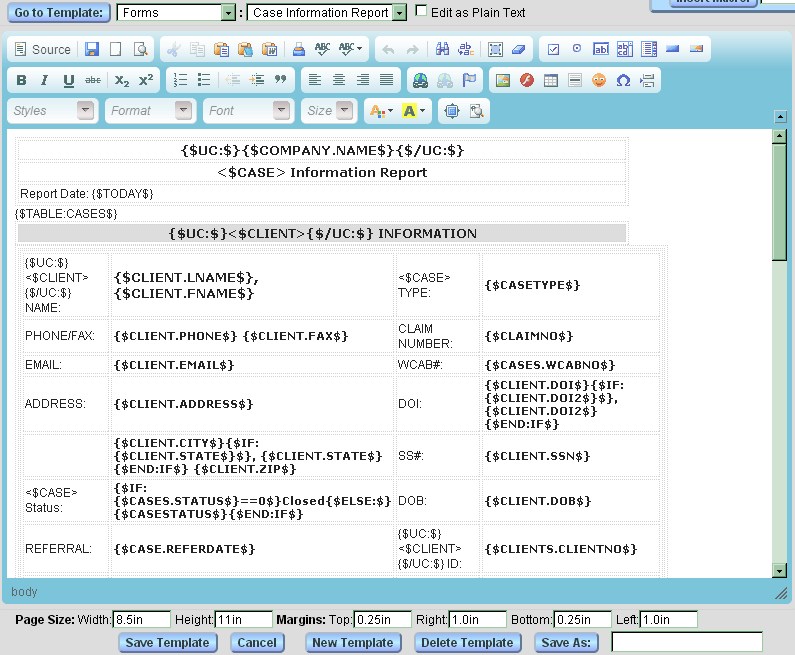Screen dimensions: 795x655
Task: Open the Styles dropdown
Action: pyautogui.click(x=86, y=110)
